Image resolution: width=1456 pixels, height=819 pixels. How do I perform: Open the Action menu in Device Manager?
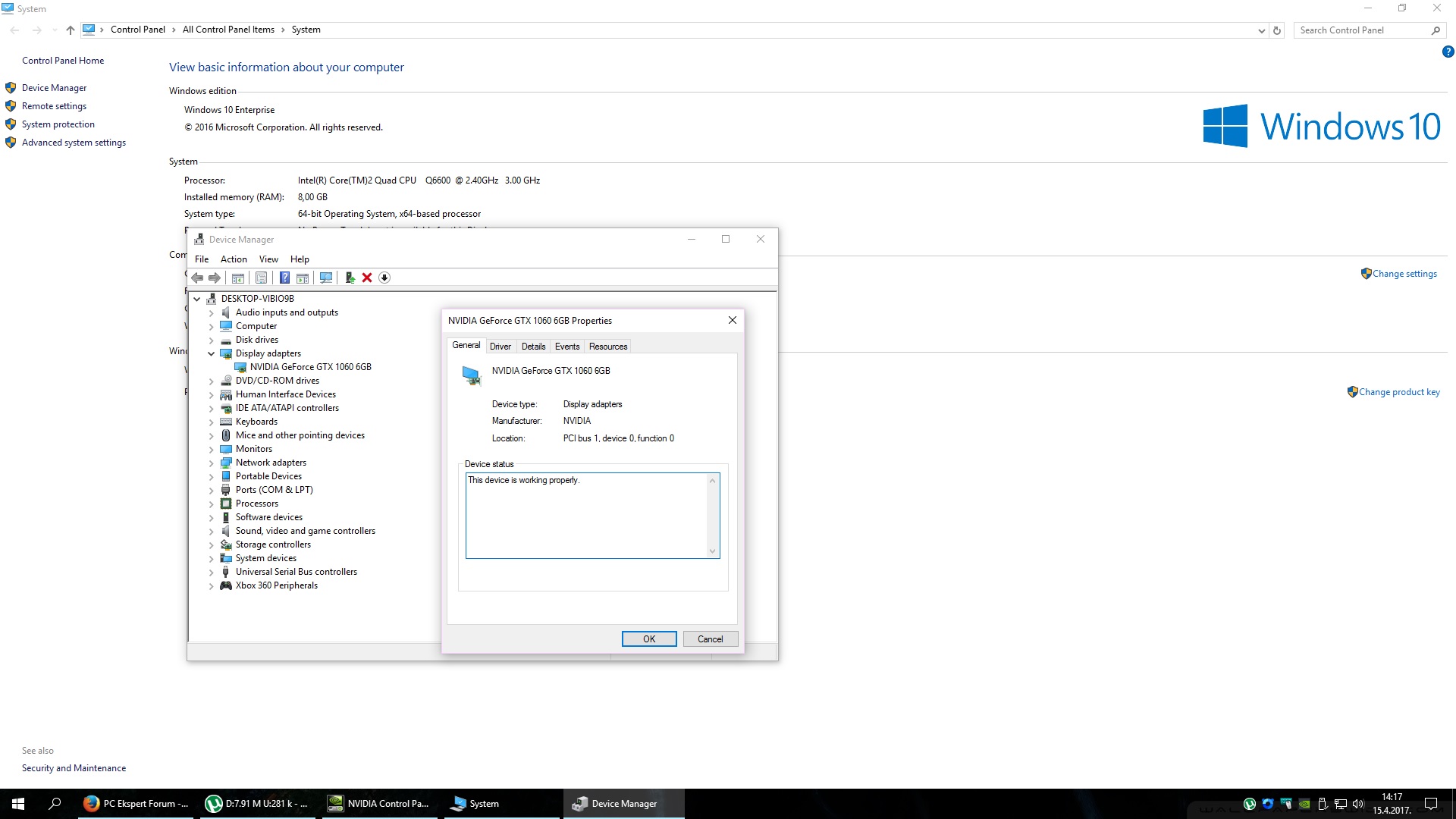(234, 259)
